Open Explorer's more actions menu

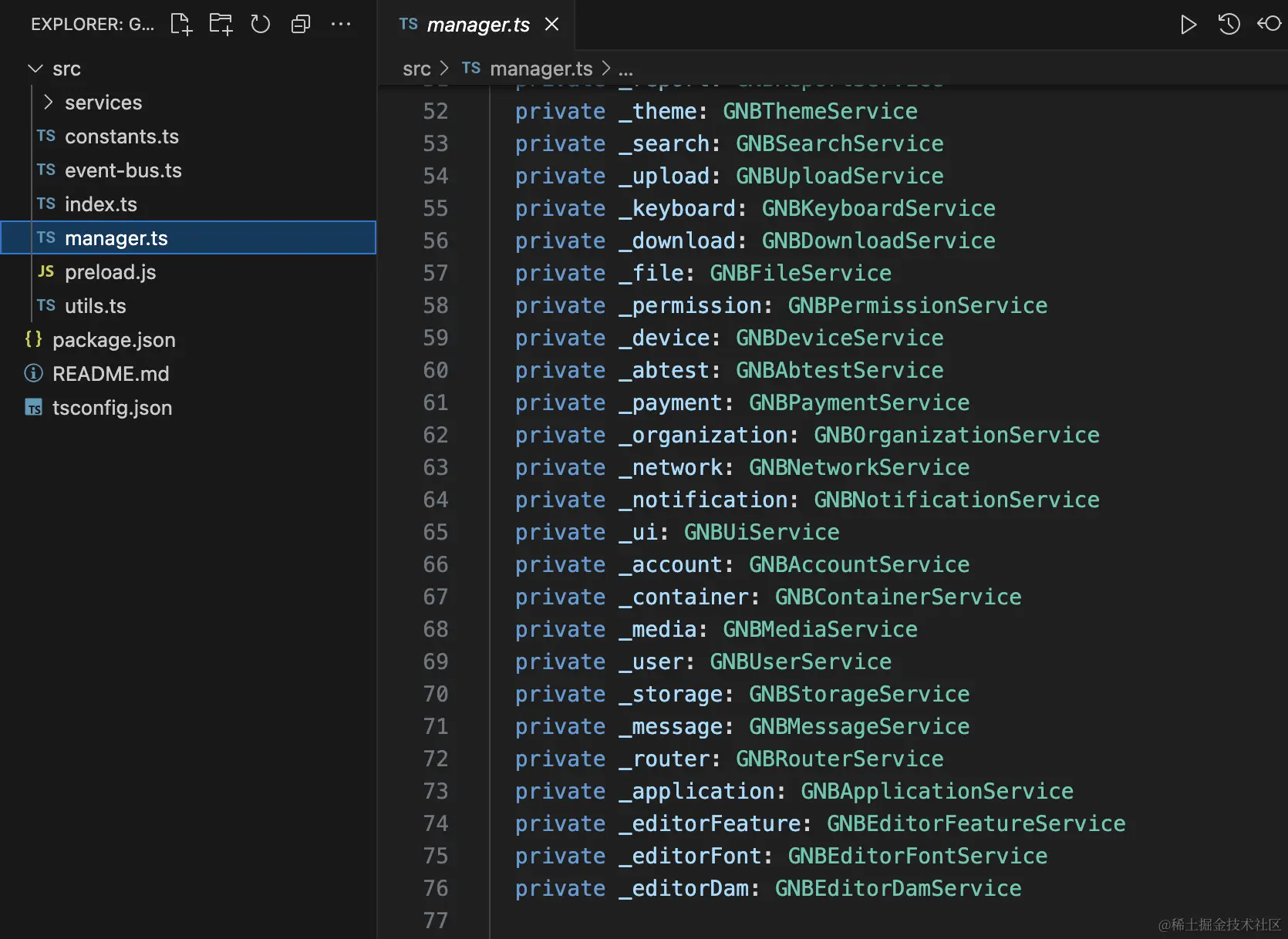tap(341, 24)
